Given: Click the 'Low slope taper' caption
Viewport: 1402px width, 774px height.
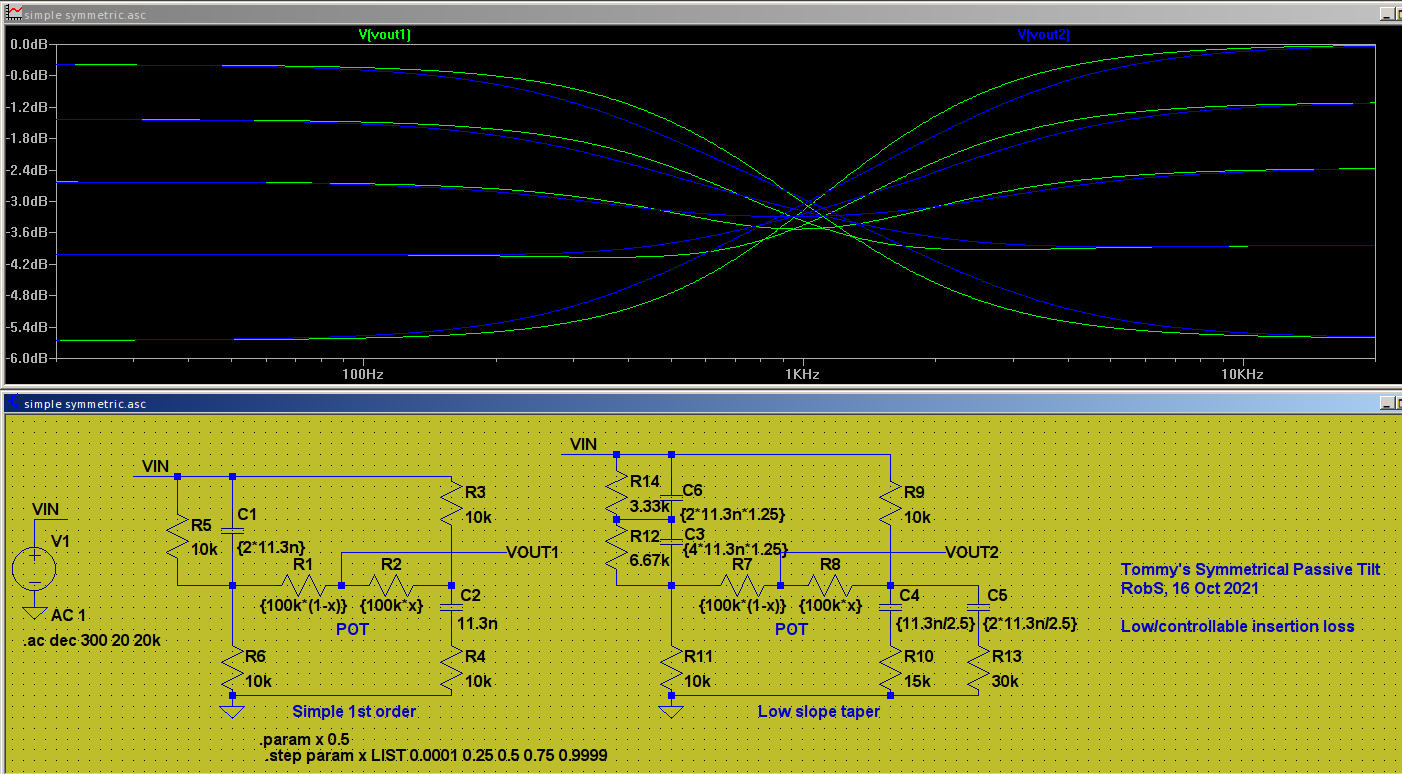Looking at the screenshot, I should (x=819, y=711).
